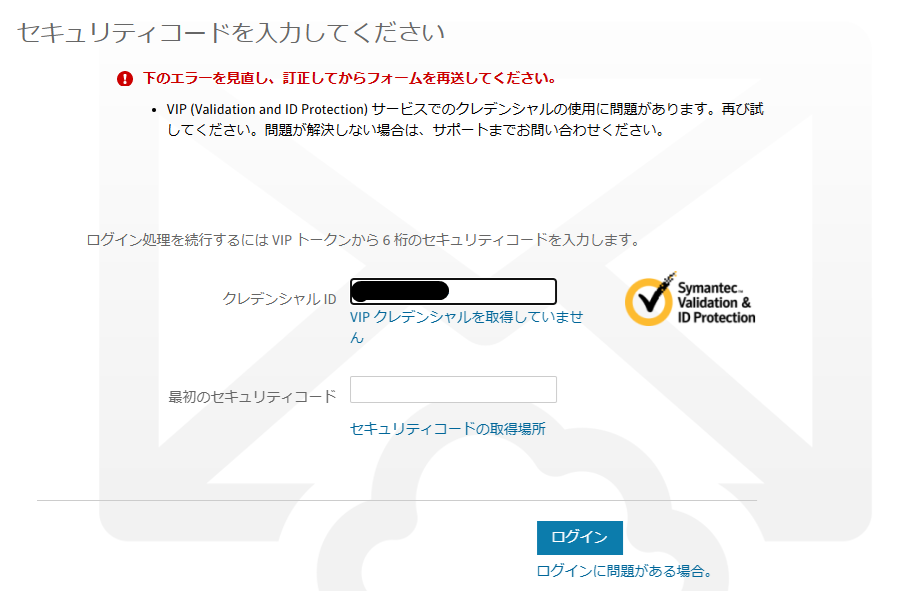Viewport: 918px width, 591px height.
Task: Click into the 最初のセキュリティコード text box
Action: 453,390
